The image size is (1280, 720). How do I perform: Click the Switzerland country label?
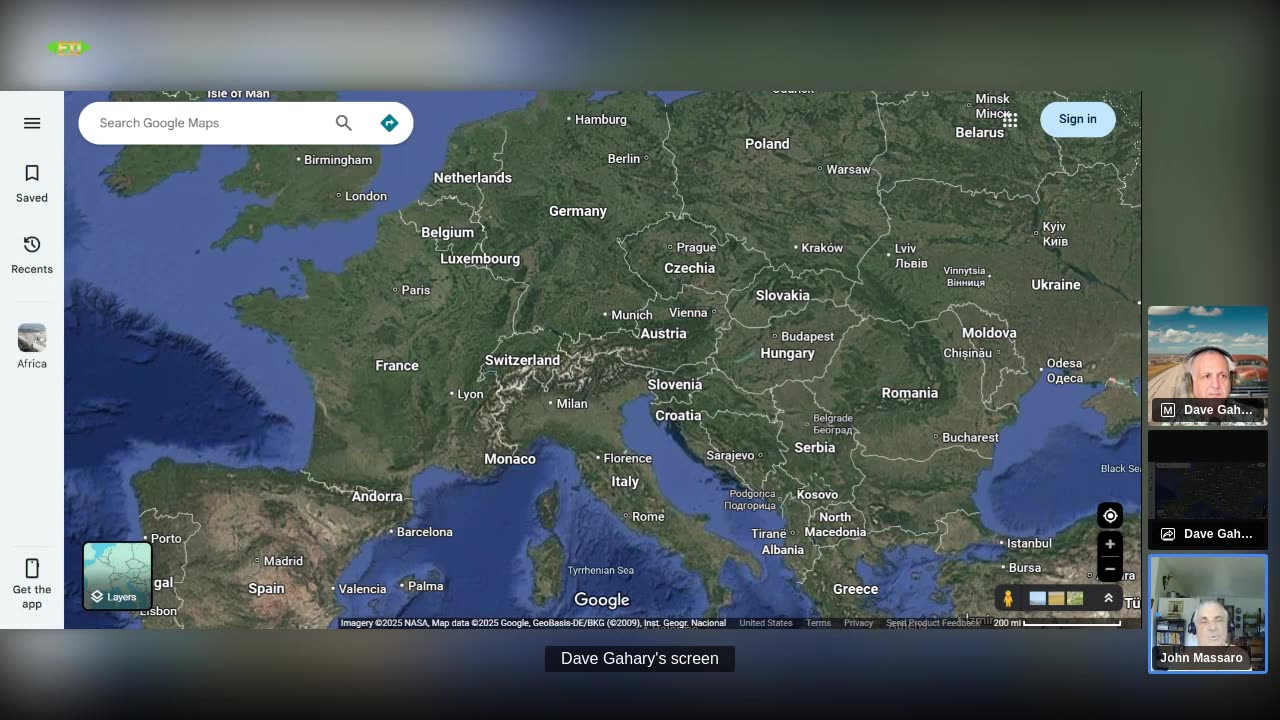point(522,360)
